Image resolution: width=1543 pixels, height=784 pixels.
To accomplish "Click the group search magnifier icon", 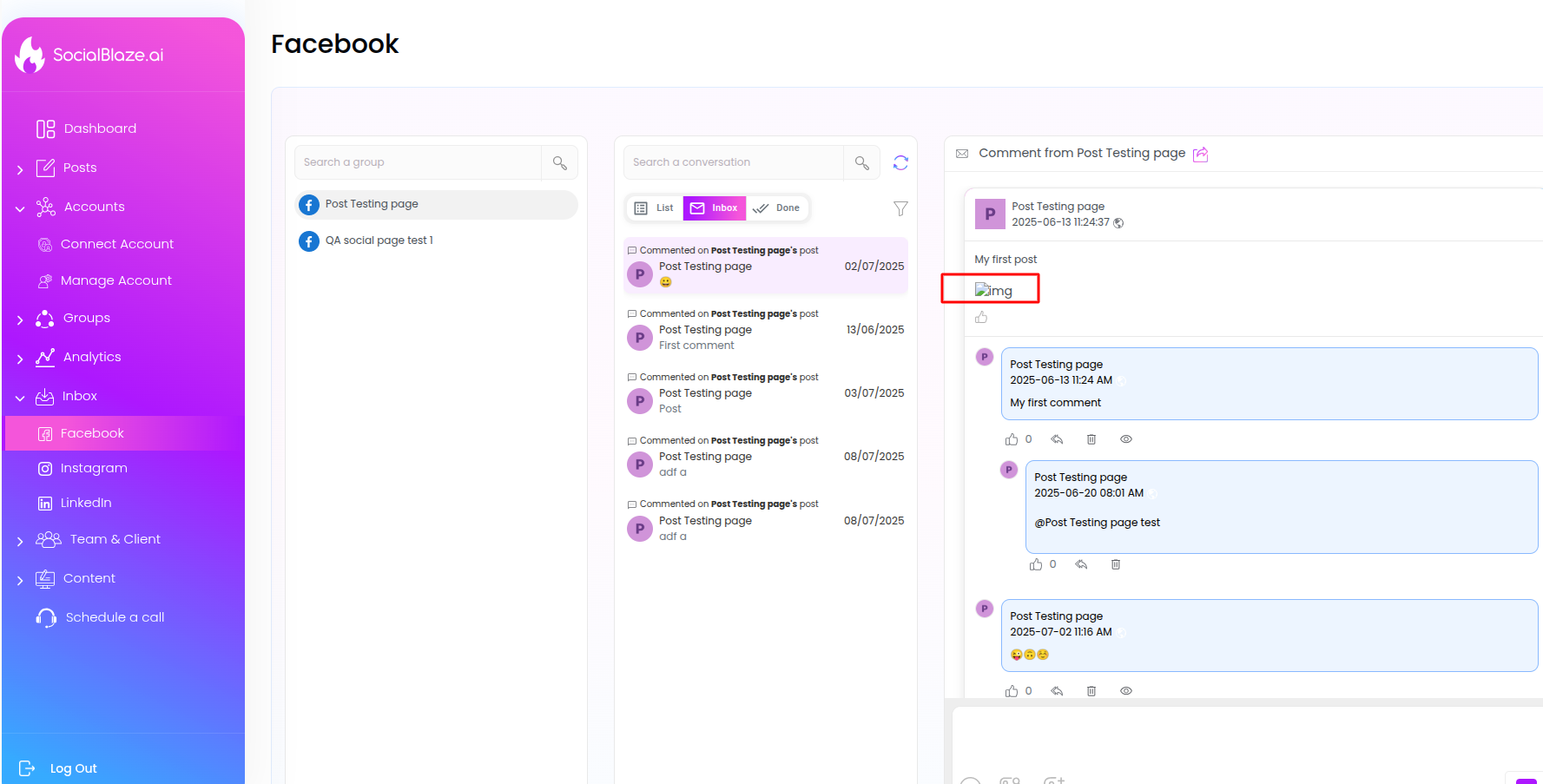I will click(x=560, y=162).
